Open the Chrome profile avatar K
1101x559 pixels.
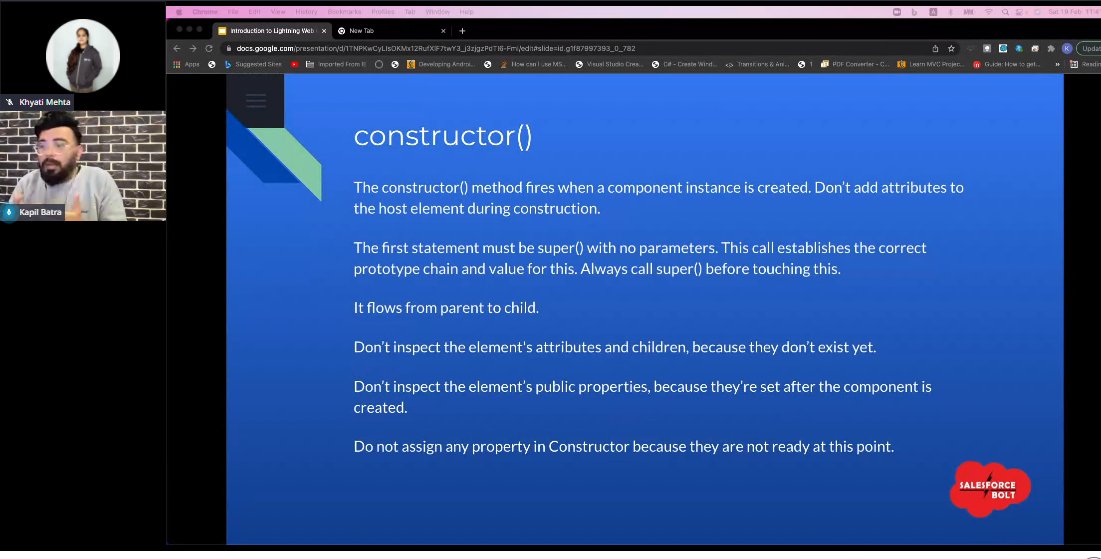1067,48
